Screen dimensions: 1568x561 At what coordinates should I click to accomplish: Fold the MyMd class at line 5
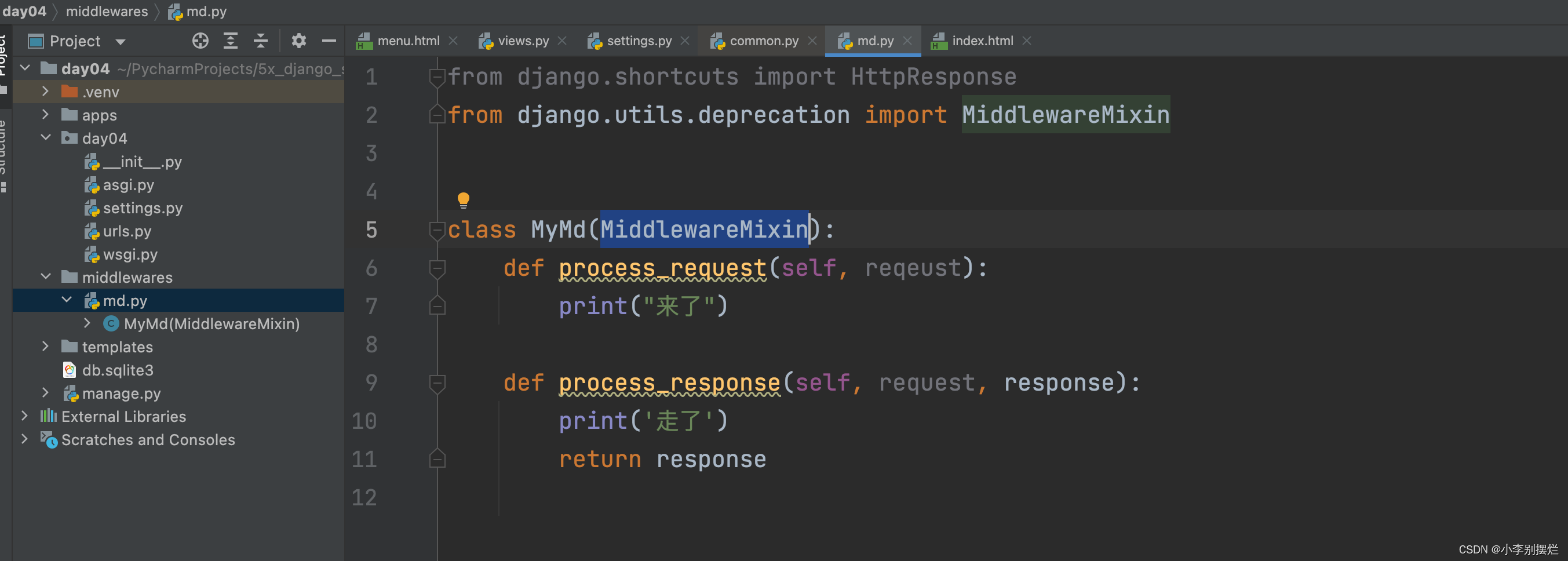(437, 230)
